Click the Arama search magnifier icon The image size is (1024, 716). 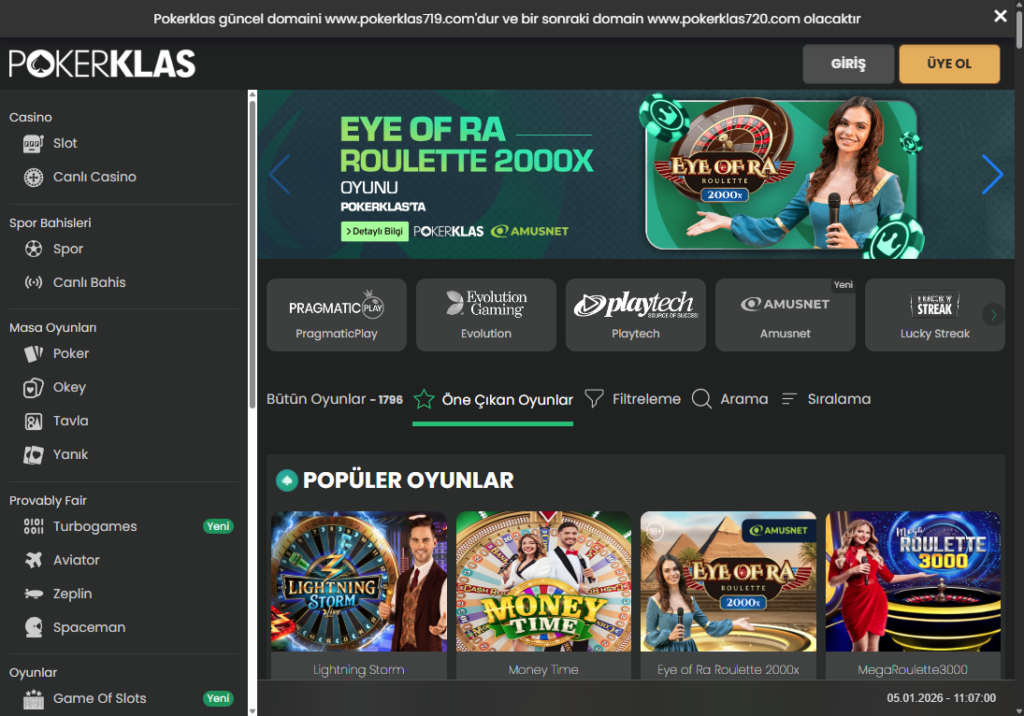(702, 399)
